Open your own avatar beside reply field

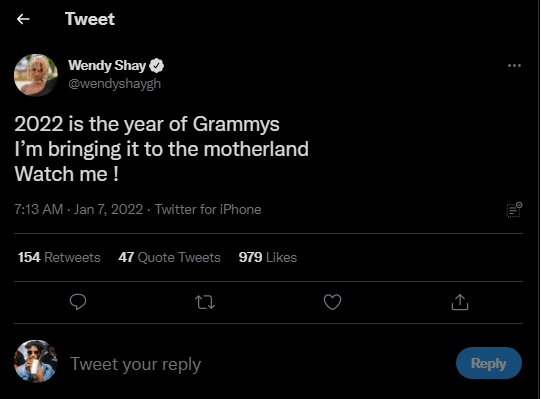36,361
